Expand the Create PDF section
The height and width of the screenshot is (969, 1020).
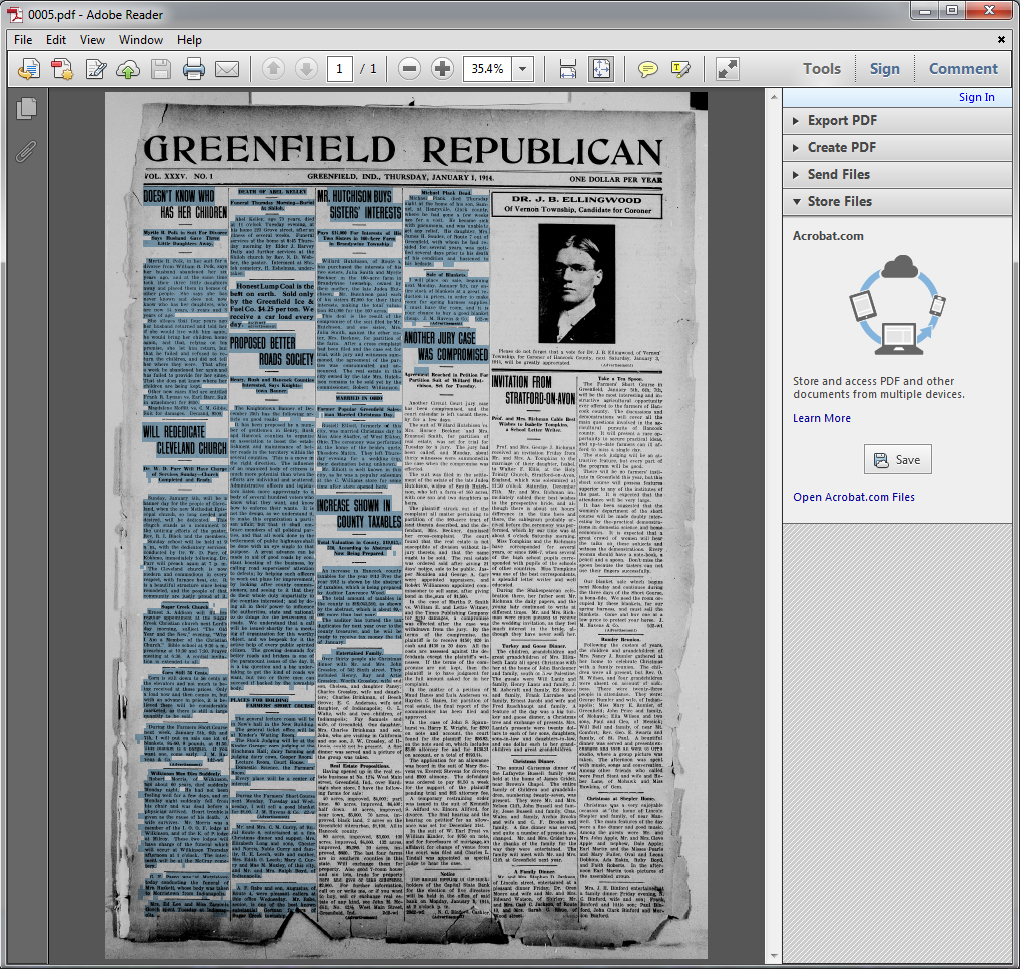click(896, 148)
